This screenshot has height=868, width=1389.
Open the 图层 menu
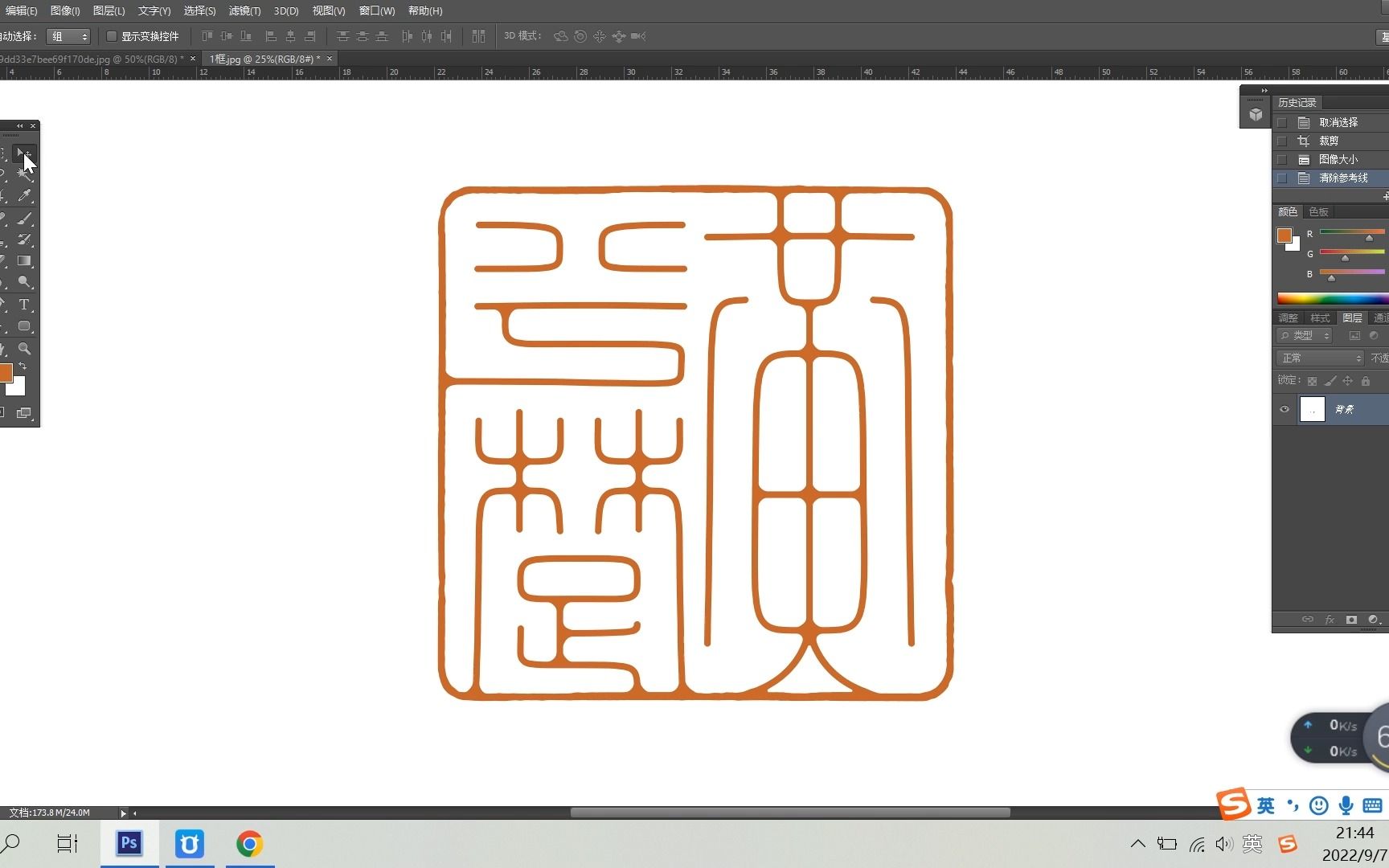(109, 10)
